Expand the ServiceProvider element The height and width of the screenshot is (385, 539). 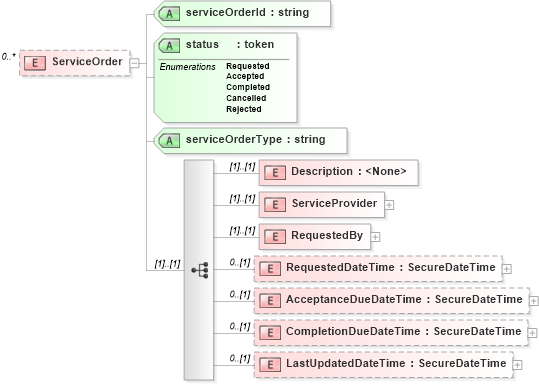[x=389, y=205]
